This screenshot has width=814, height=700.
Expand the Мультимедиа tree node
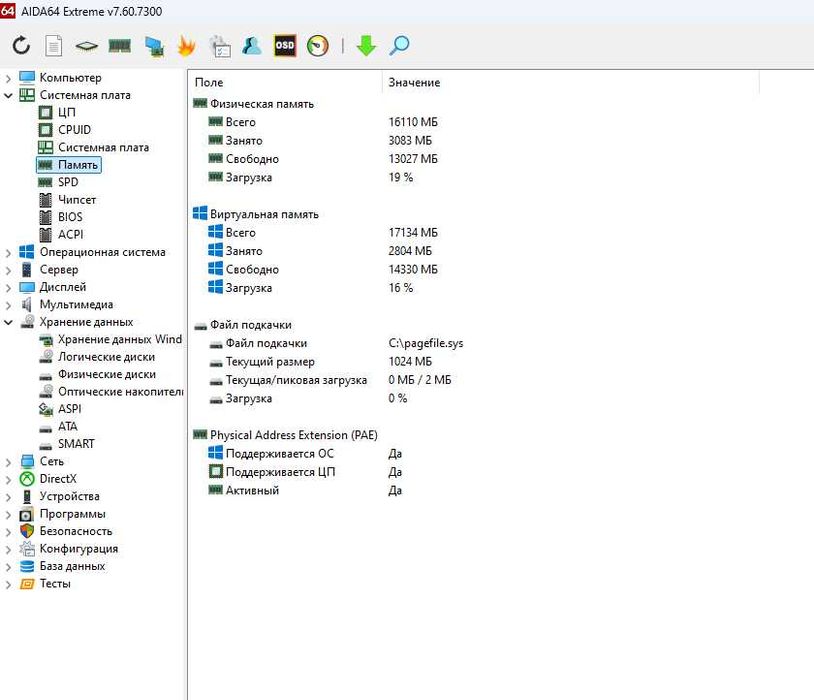tap(8, 305)
